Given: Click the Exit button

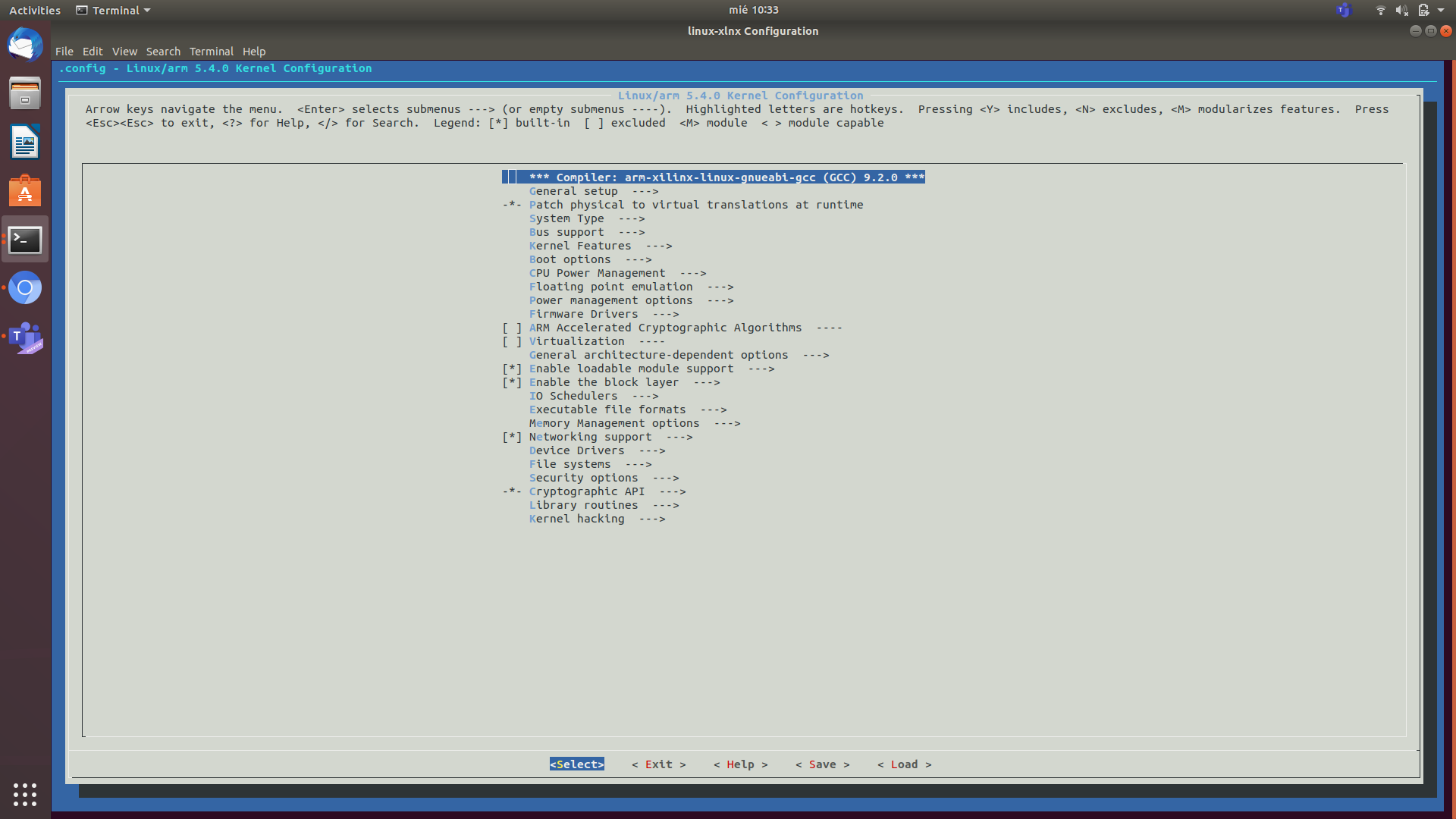Looking at the screenshot, I should pyautogui.click(x=659, y=764).
